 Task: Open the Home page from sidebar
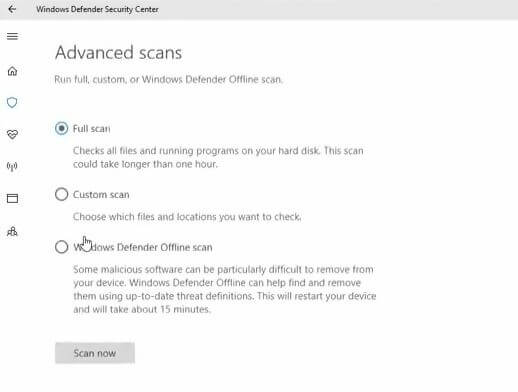[12, 71]
